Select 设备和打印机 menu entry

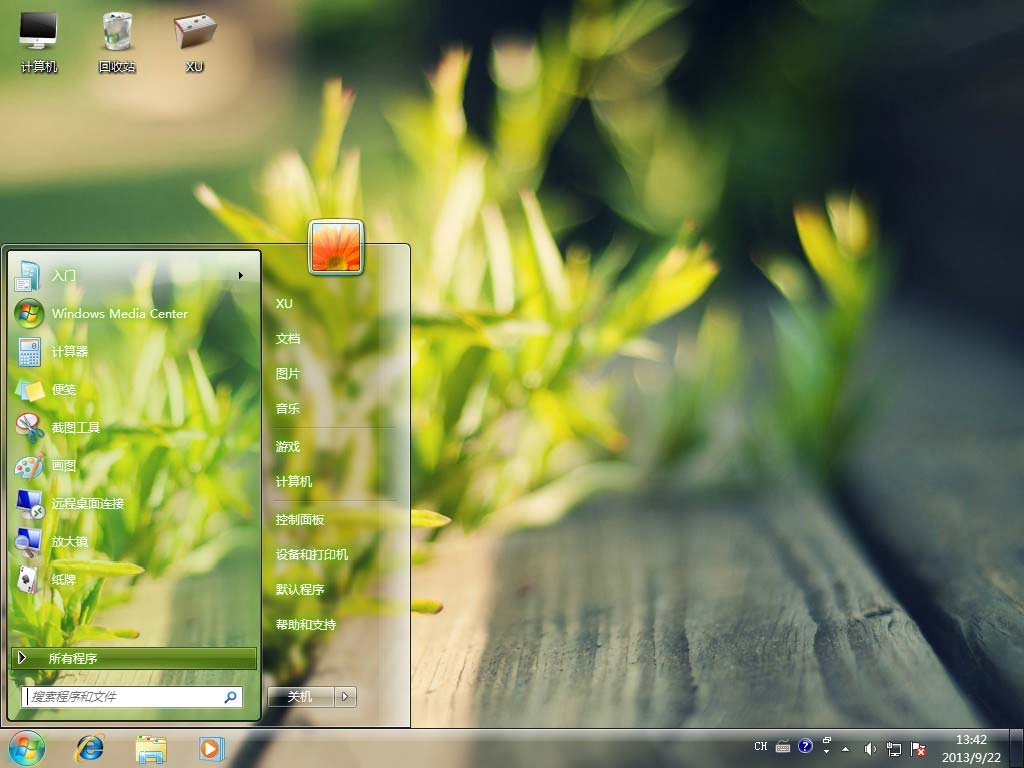(312, 554)
